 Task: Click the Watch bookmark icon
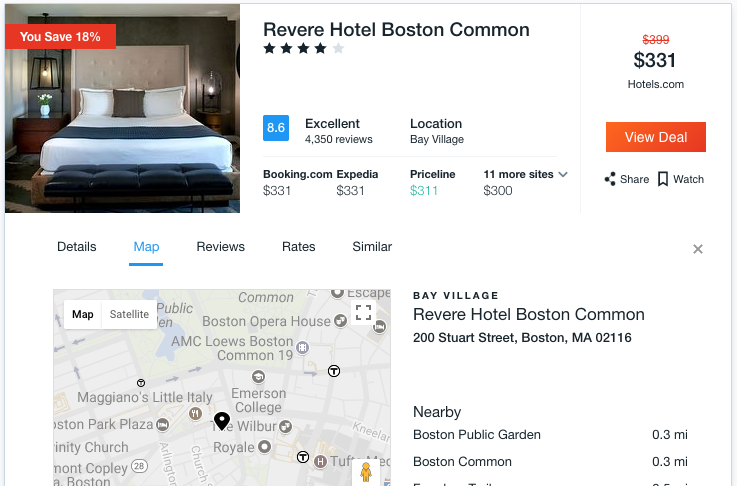coord(663,179)
